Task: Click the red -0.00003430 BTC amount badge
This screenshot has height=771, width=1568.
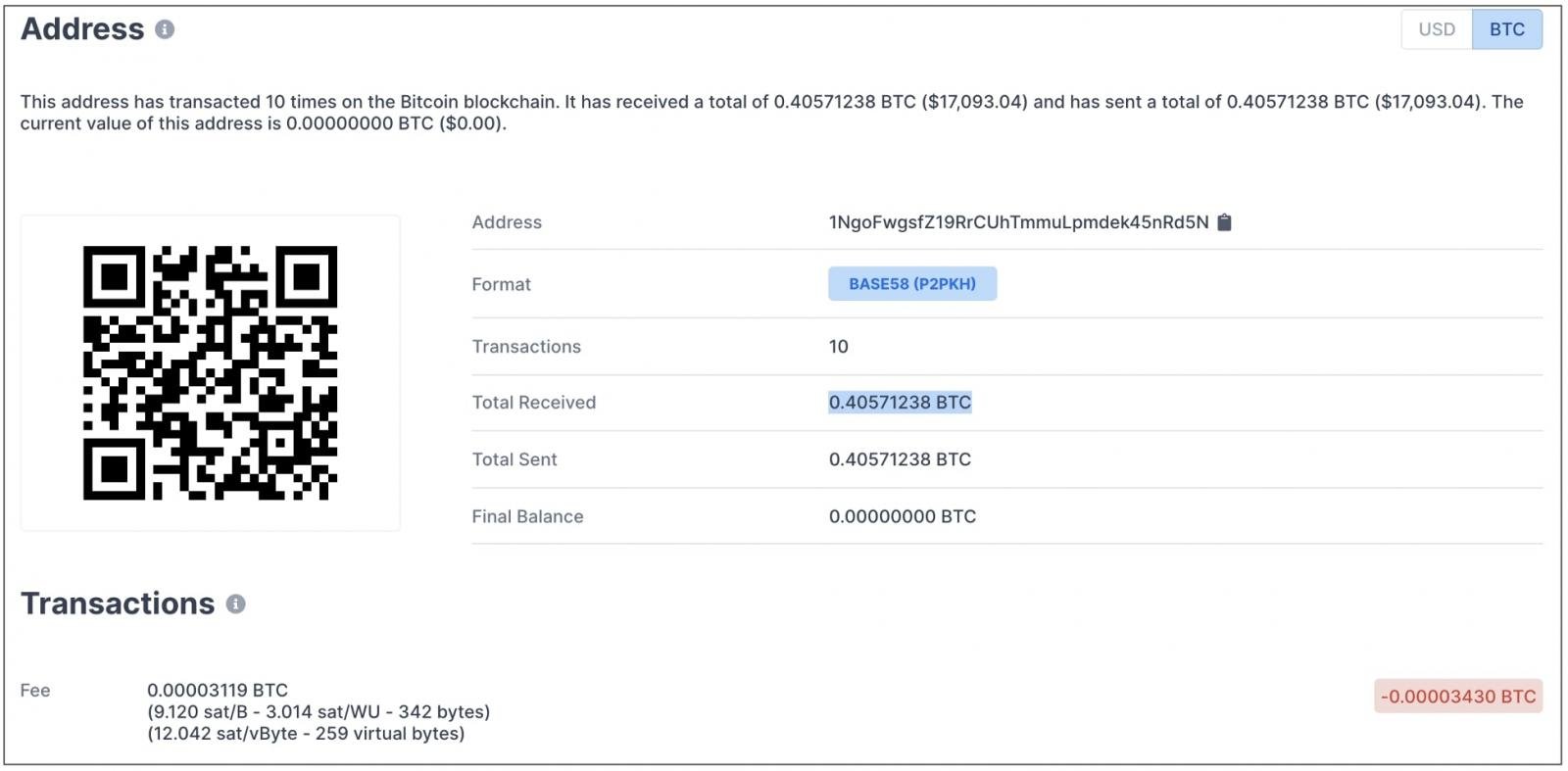Action: click(1457, 697)
